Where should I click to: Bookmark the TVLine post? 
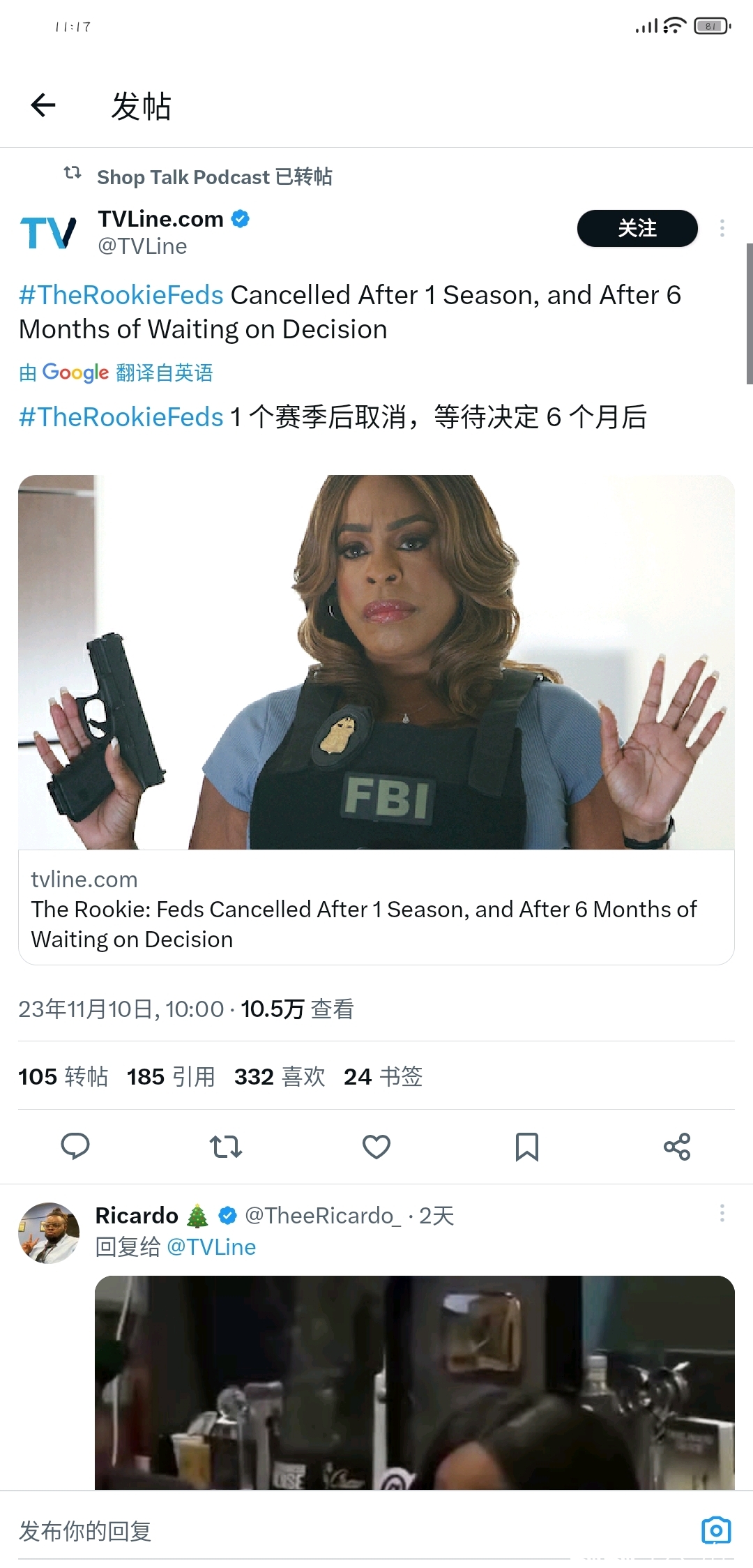click(527, 1147)
